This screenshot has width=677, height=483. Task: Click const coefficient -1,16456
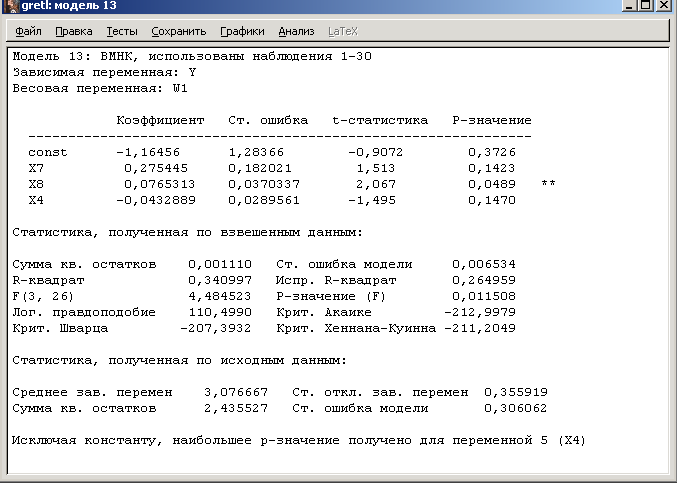[148, 152]
